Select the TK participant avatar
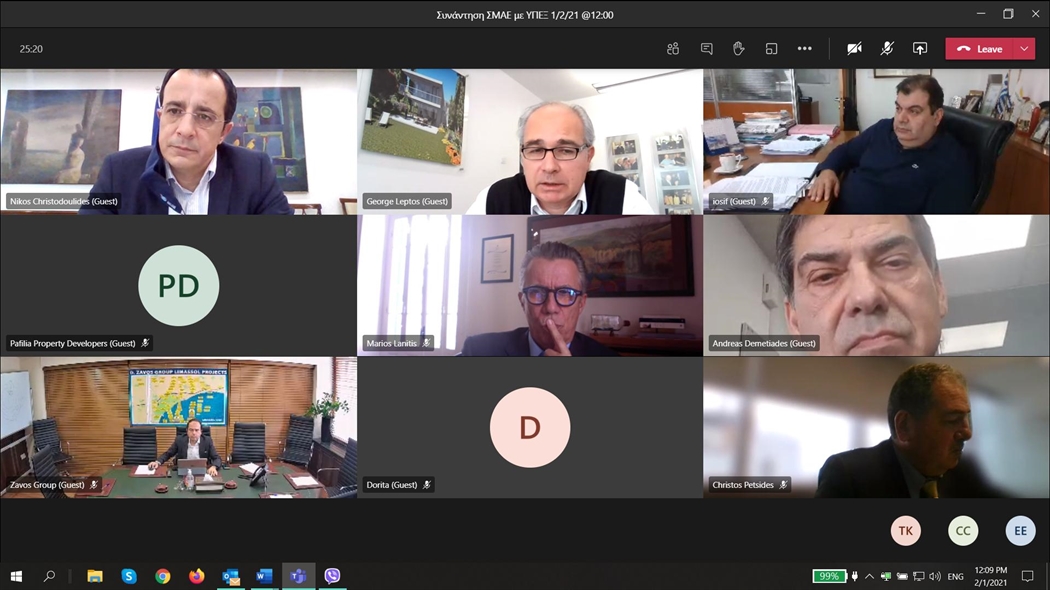This screenshot has width=1050, height=590. click(905, 531)
